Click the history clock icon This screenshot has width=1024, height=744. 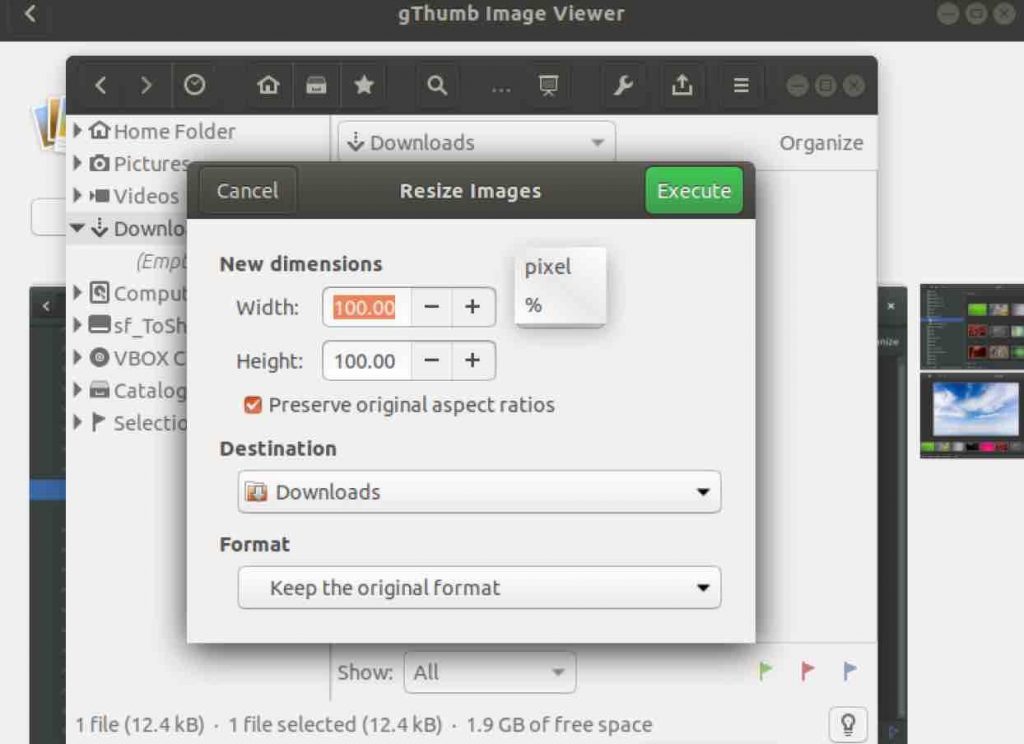pos(196,86)
